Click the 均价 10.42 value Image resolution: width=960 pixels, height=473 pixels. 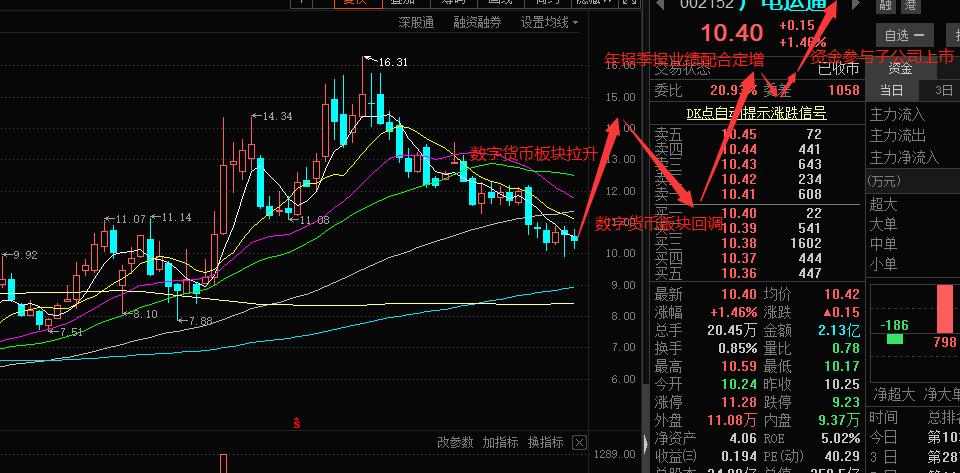pos(842,294)
